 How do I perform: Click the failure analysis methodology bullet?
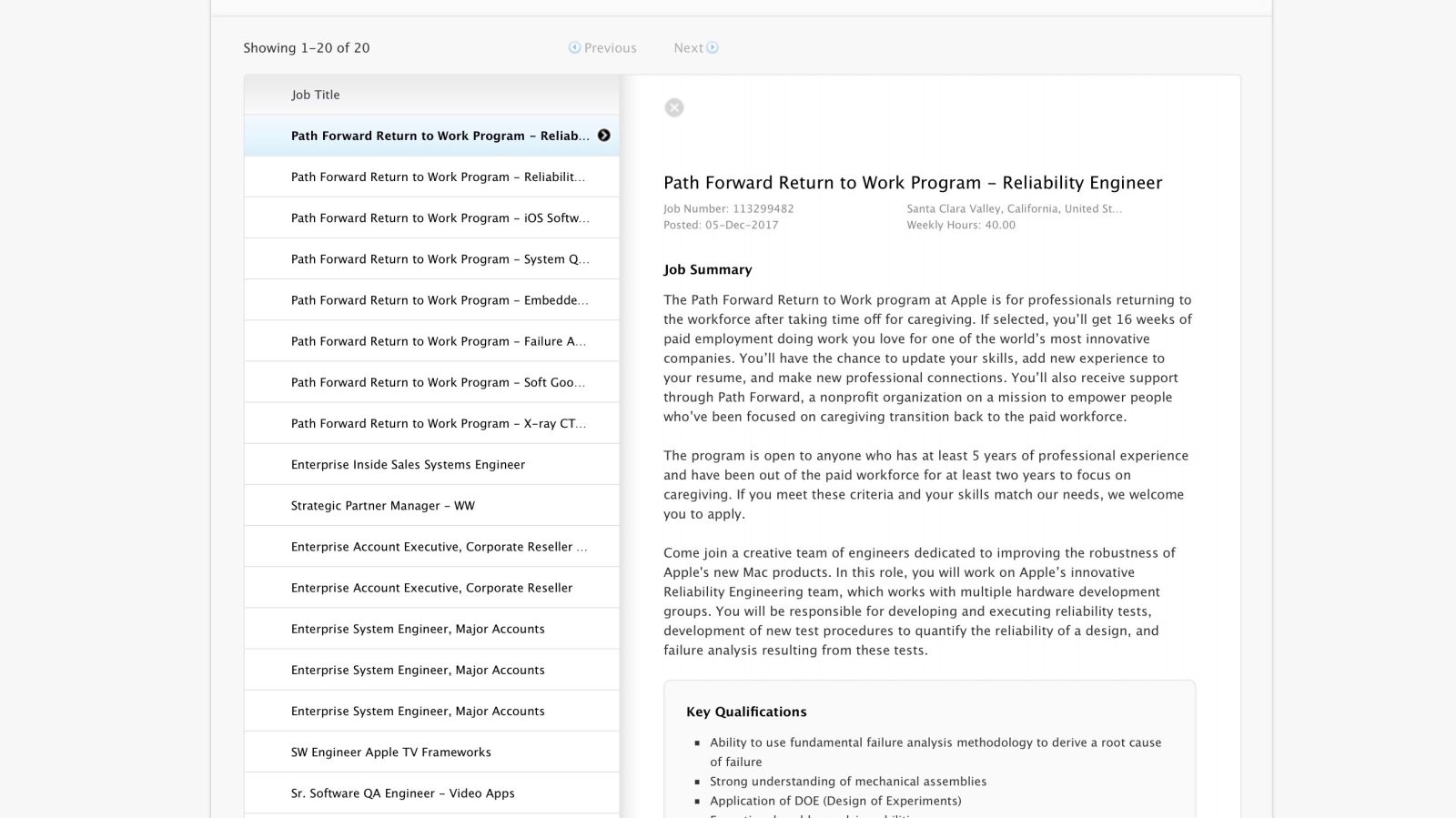pos(935,752)
